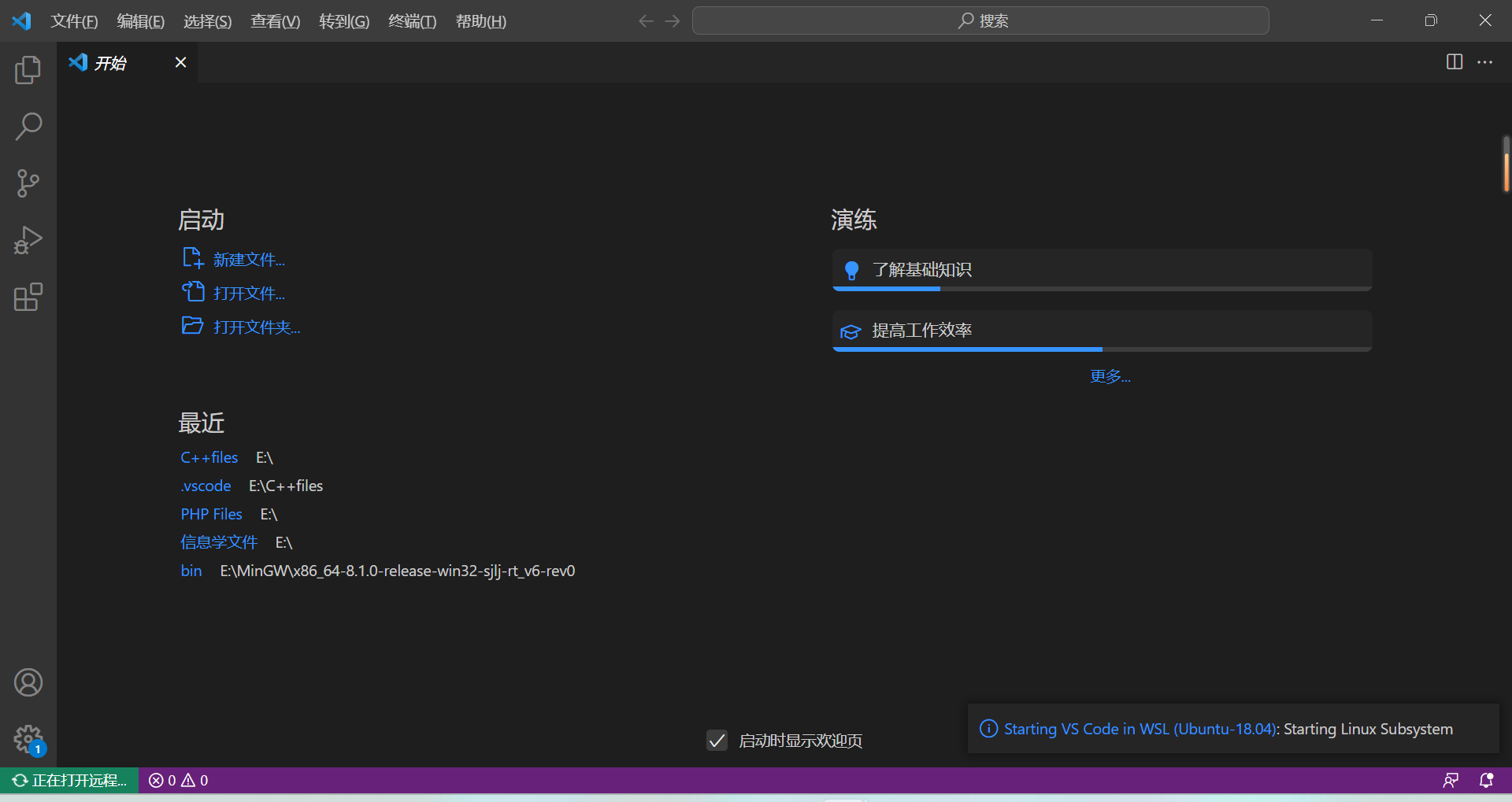Open the recent folder PHP Files

[211, 514]
